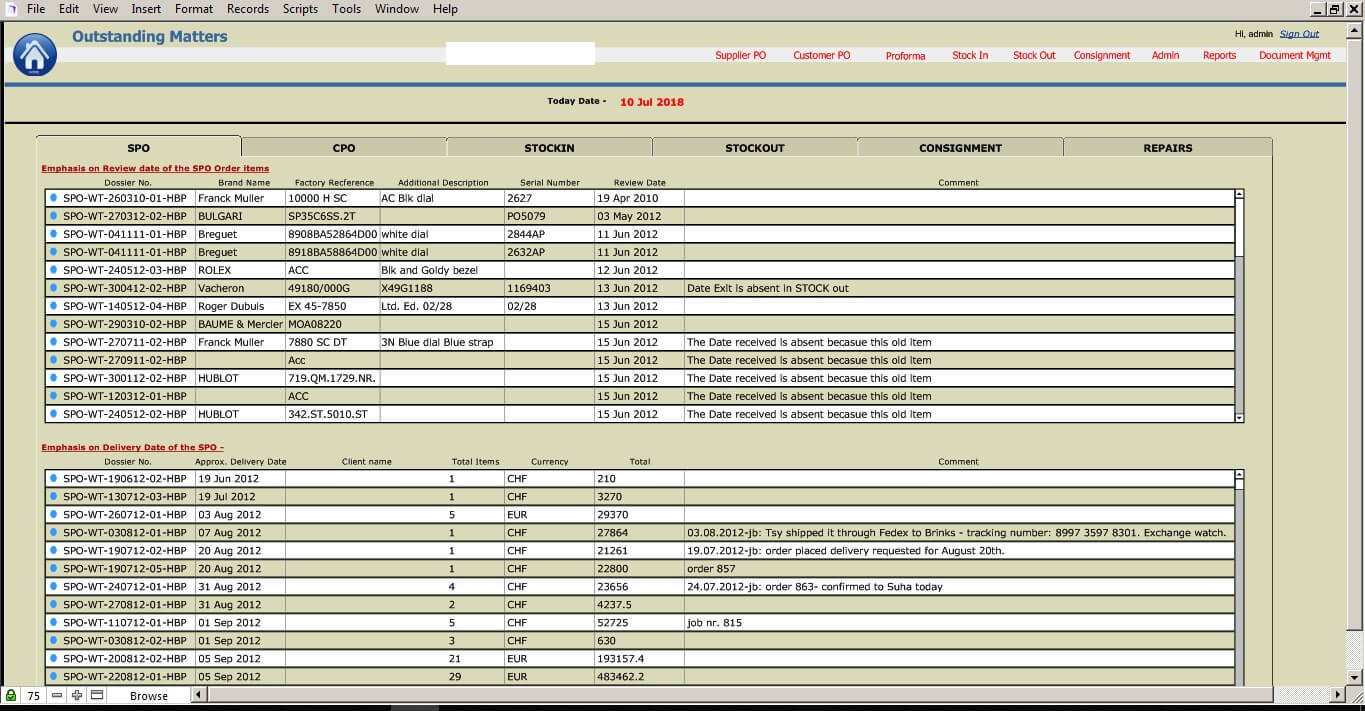This screenshot has height=711, width=1365.
Task: Toggle the status toolbar window icon
Action: (x=97, y=695)
